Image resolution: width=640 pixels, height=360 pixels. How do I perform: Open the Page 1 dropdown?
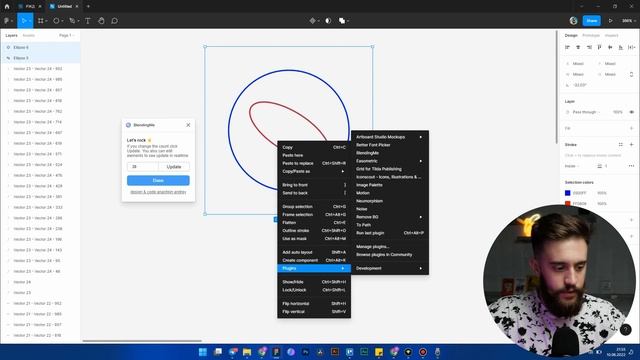coord(67,36)
